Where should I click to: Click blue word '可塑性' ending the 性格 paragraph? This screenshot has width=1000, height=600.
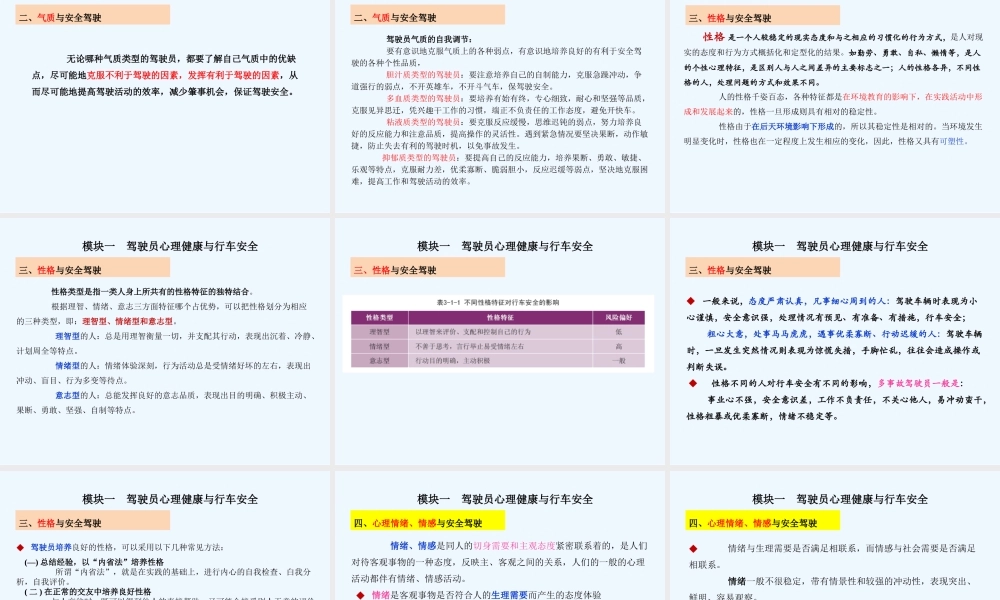click(952, 141)
